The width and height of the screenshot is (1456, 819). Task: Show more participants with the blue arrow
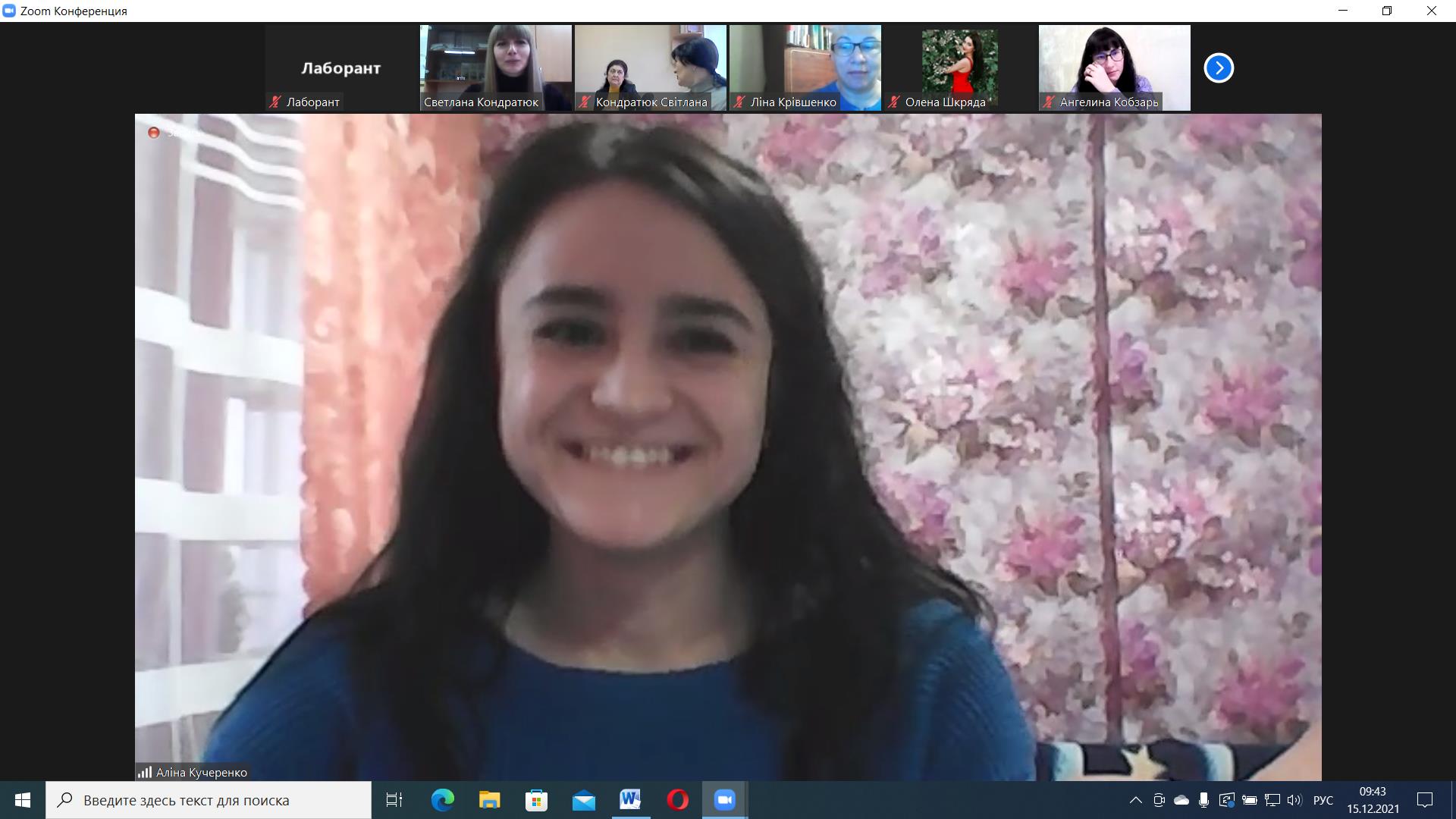[1219, 68]
